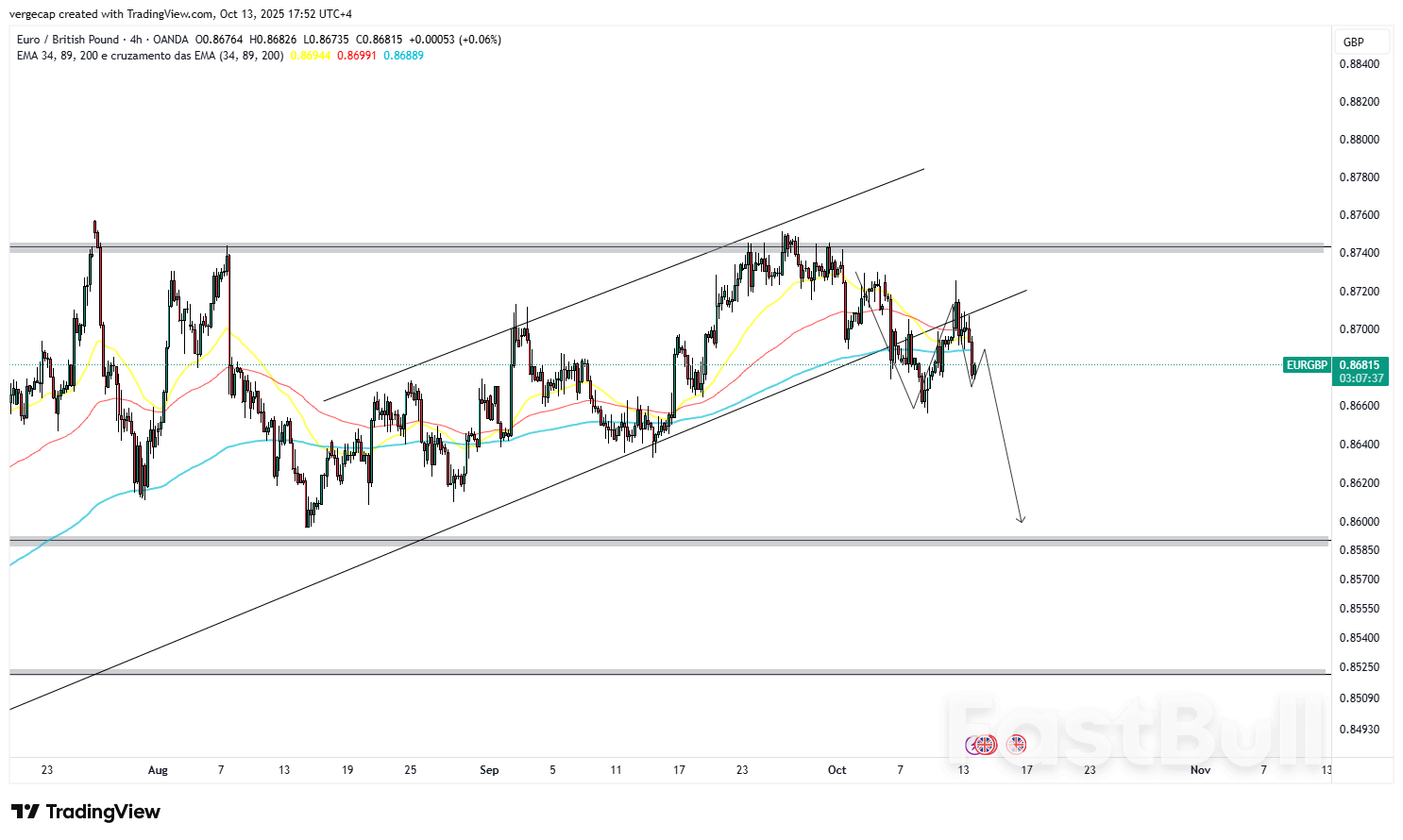The image size is (1403, 840).
Task: Click the Nov label on the time axis
Action: click(1200, 770)
